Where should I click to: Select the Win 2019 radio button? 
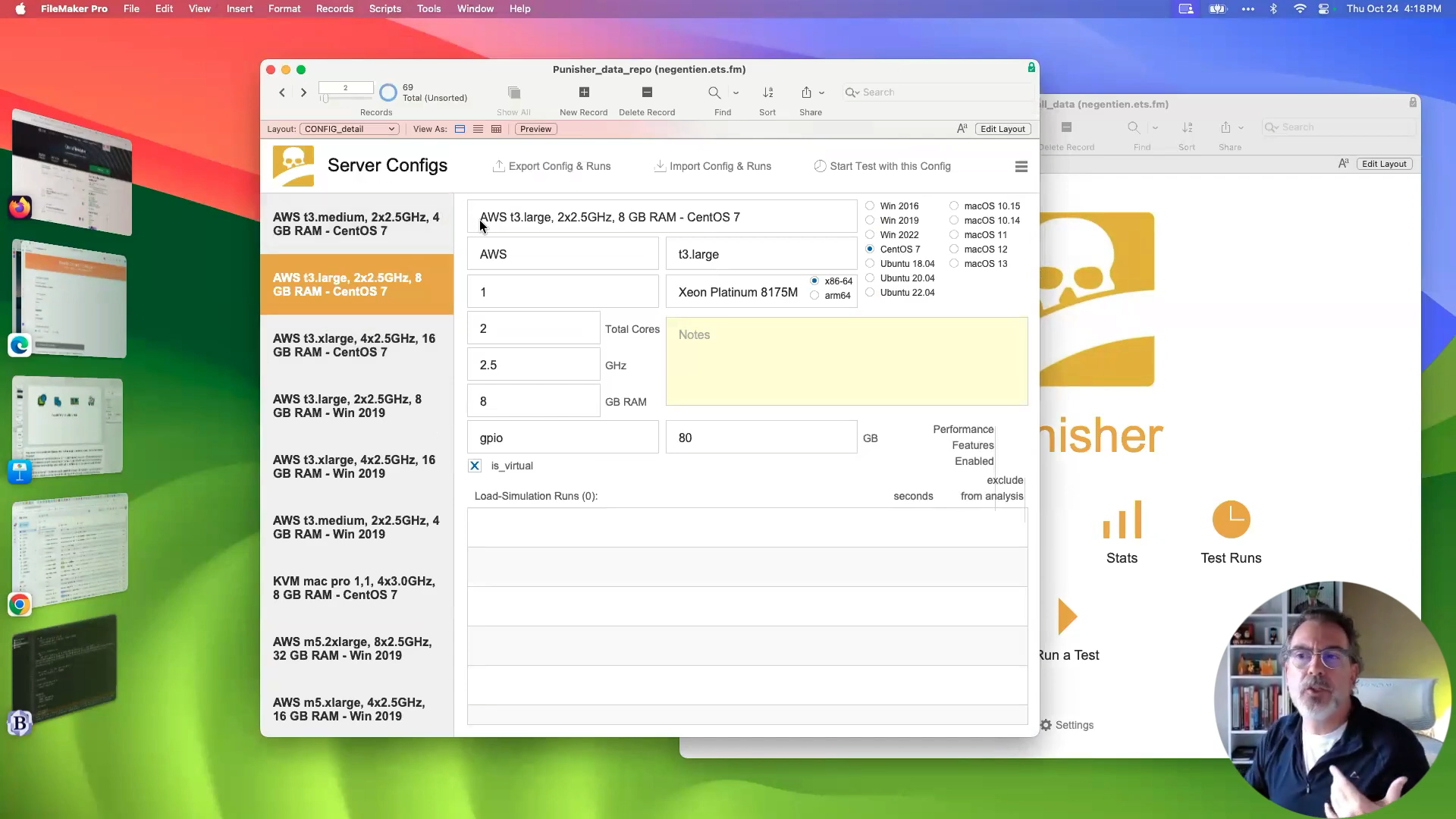pos(870,220)
